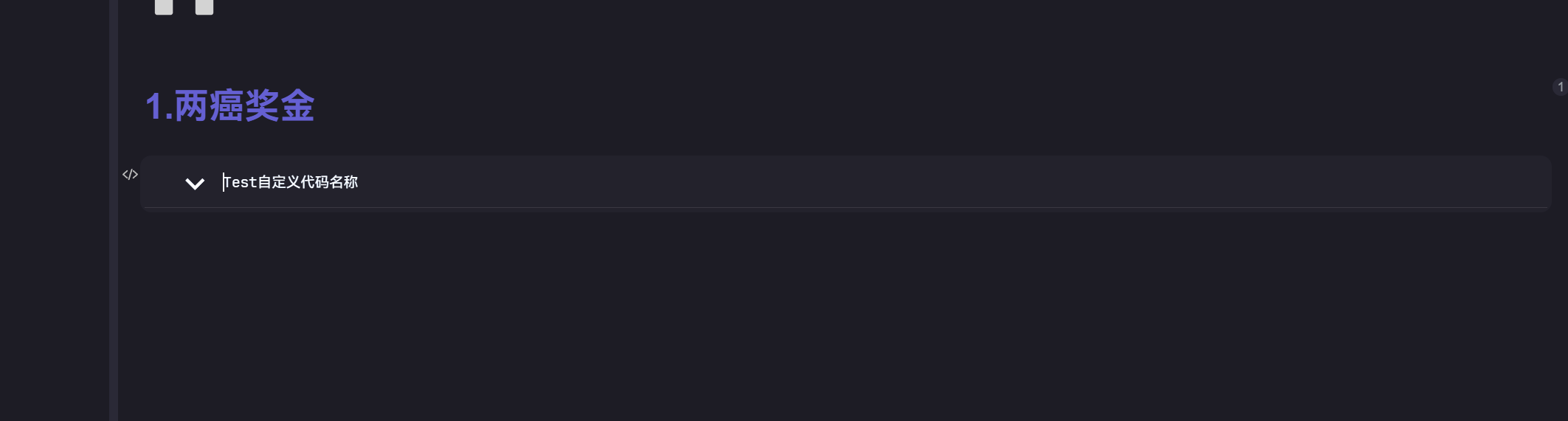Click the right white block at top
The image size is (1568, 421).
pyautogui.click(x=204, y=7)
